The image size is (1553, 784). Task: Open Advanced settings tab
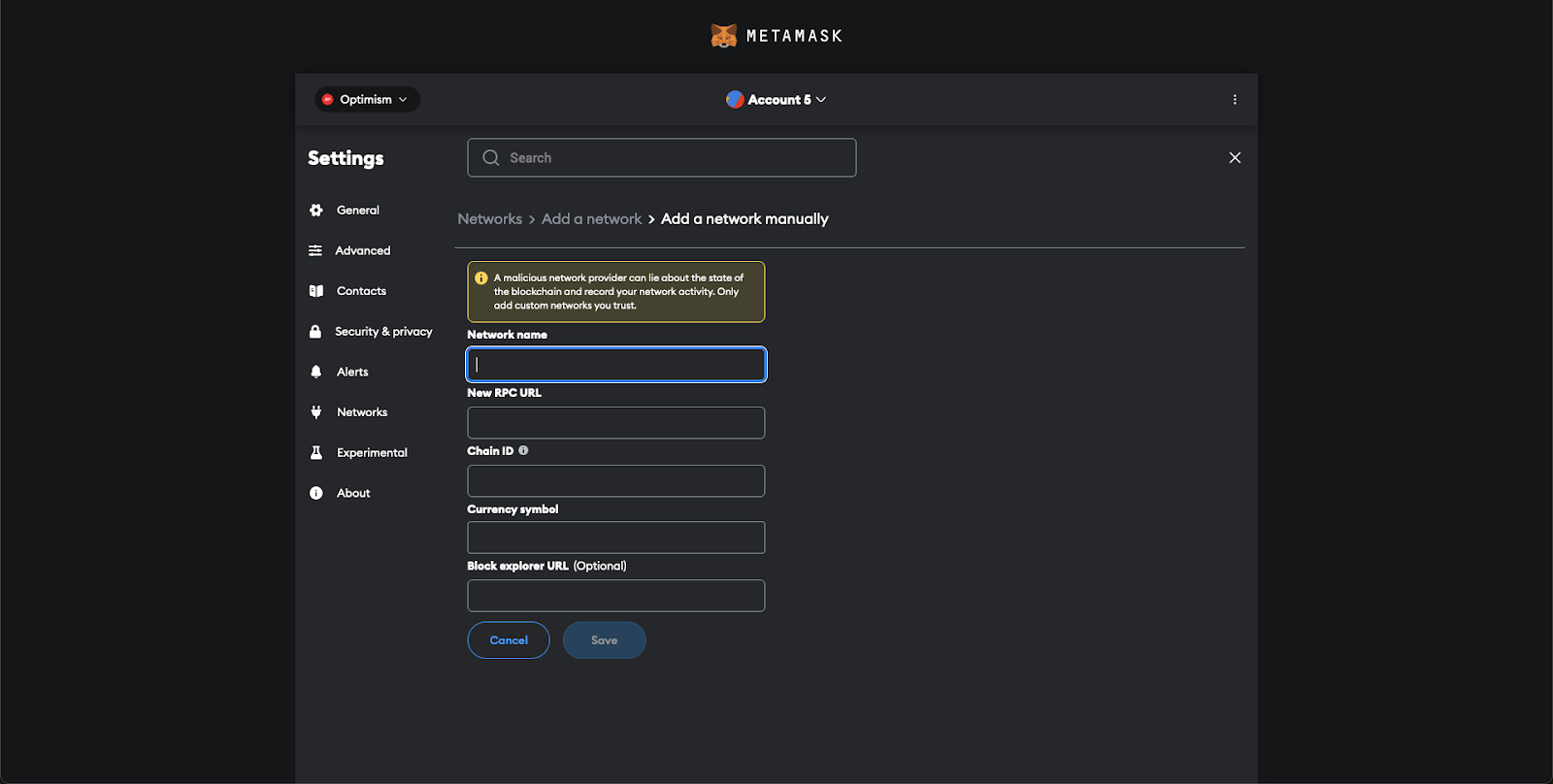[363, 250]
